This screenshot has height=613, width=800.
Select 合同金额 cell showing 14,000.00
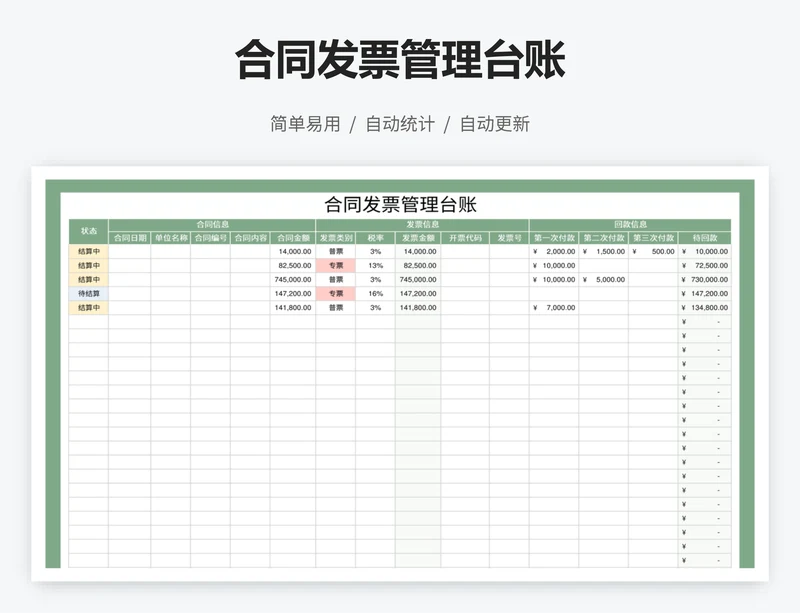click(x=293, y=252)
